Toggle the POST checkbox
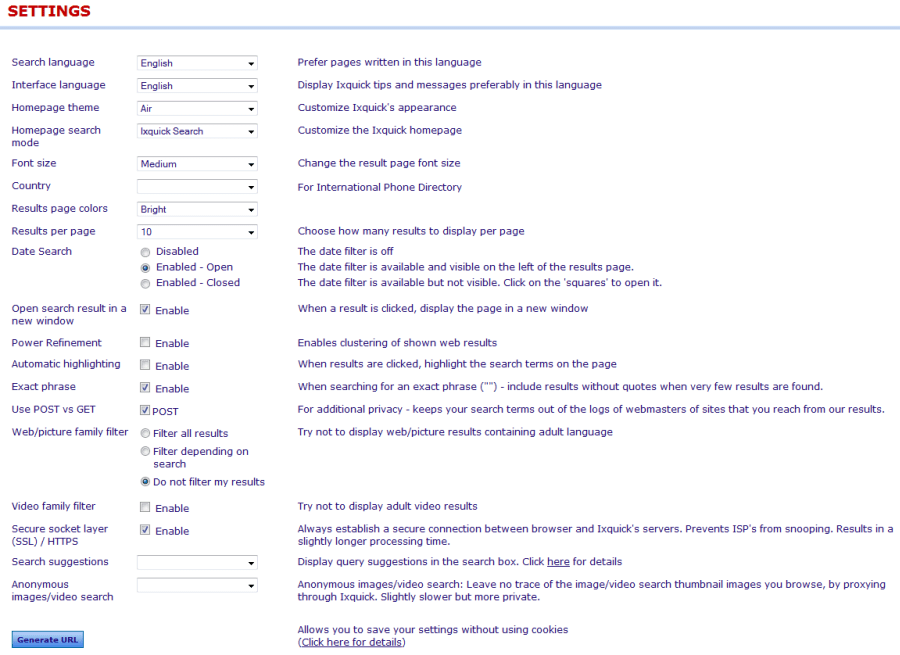Image resolution: width=900 pixels, height=655 pixels. pos(145,410)
